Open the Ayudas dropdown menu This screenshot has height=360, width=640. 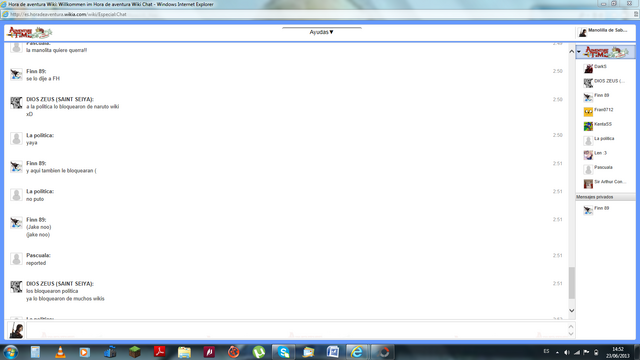321,32
